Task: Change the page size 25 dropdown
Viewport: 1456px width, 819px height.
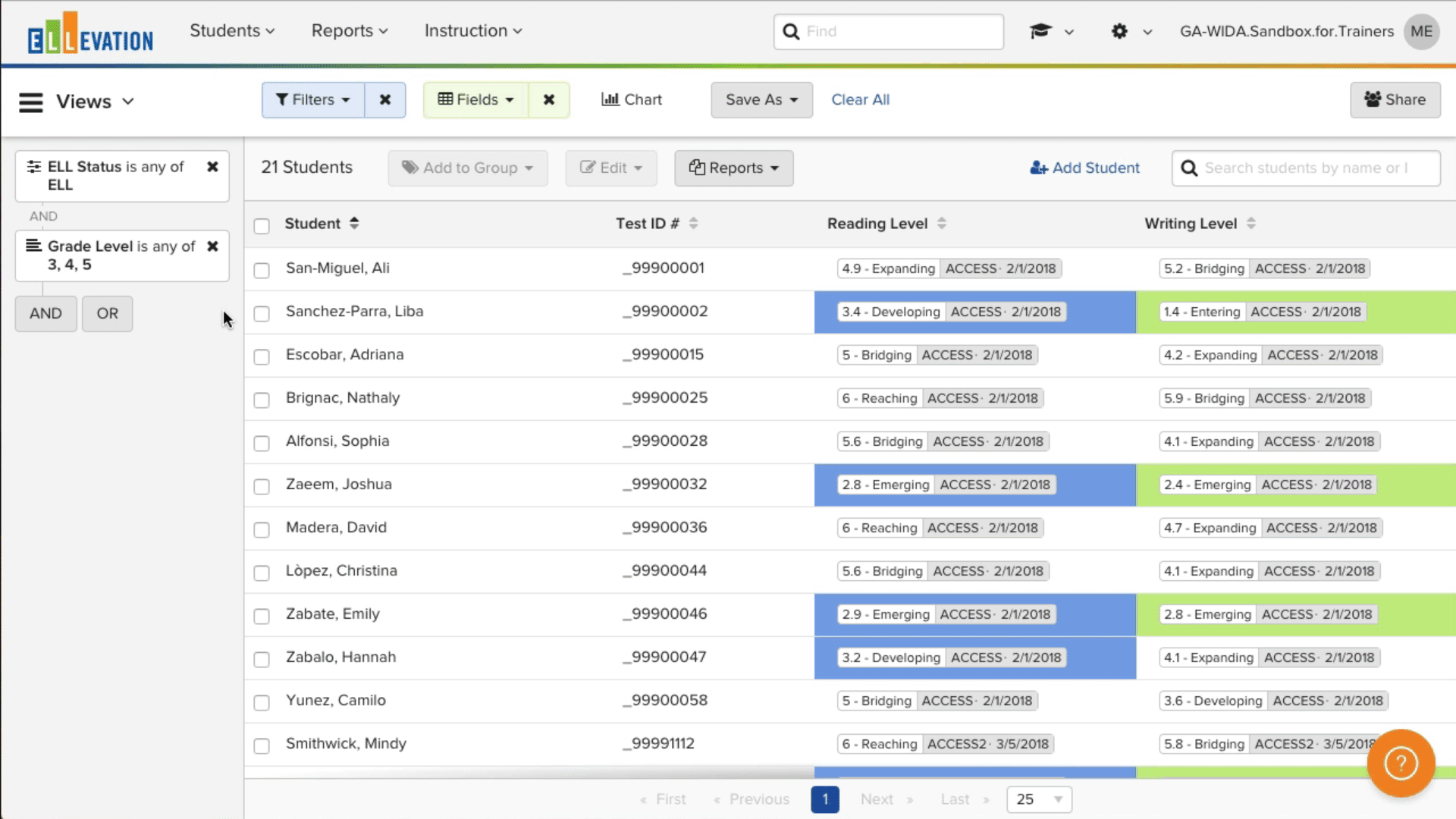Action: coord(1039,799)
